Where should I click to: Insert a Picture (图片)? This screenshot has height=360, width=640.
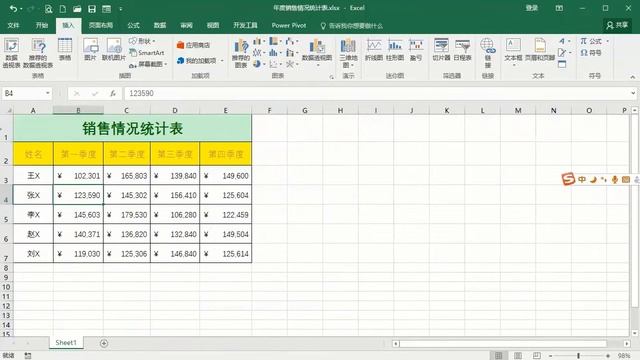coord(90,50)
